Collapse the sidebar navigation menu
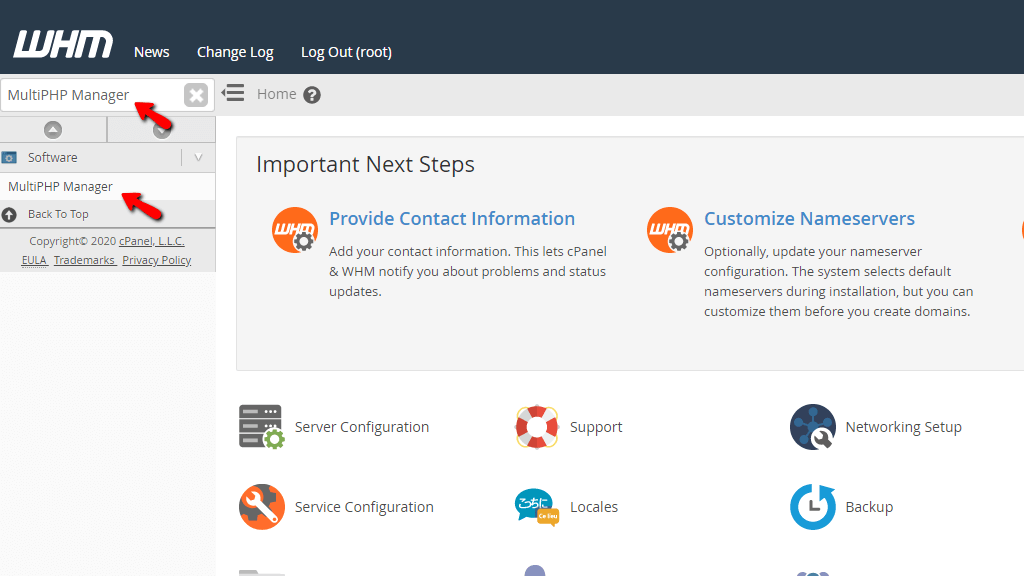Viewport: 1024px width, 576px height. pos(233,94)
